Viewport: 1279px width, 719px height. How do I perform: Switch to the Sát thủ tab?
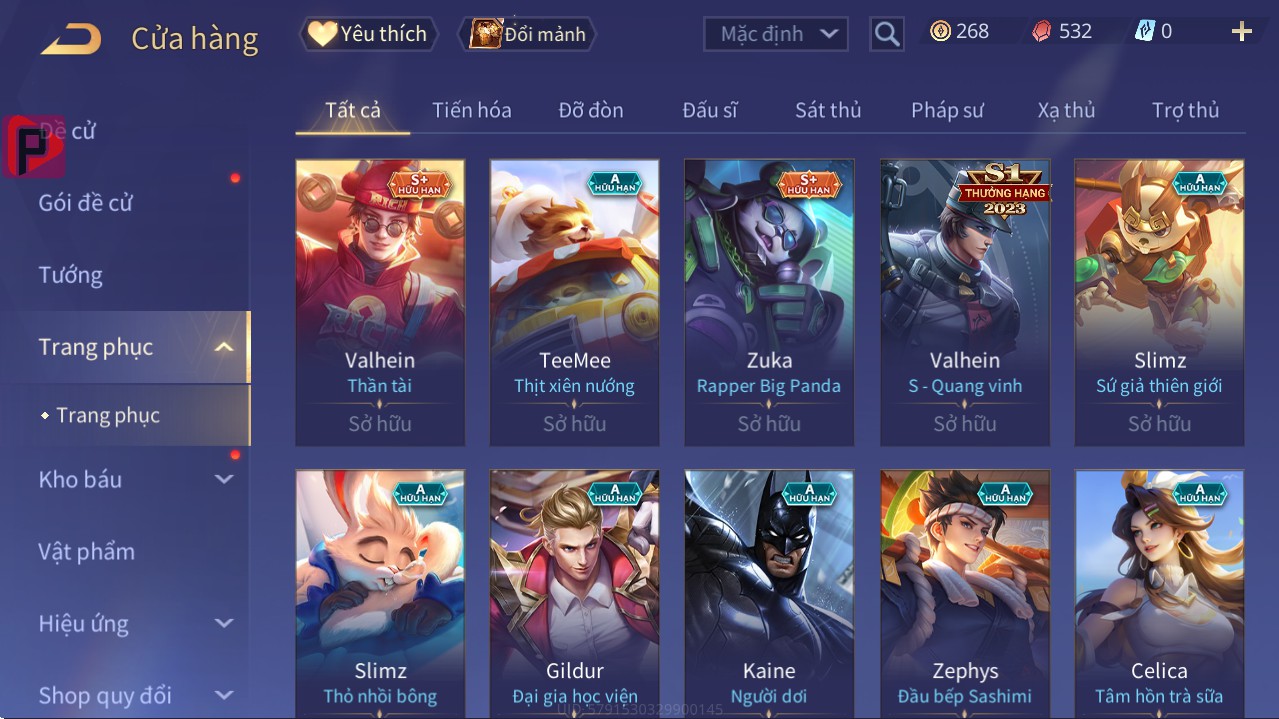click(x=828, y=110)
